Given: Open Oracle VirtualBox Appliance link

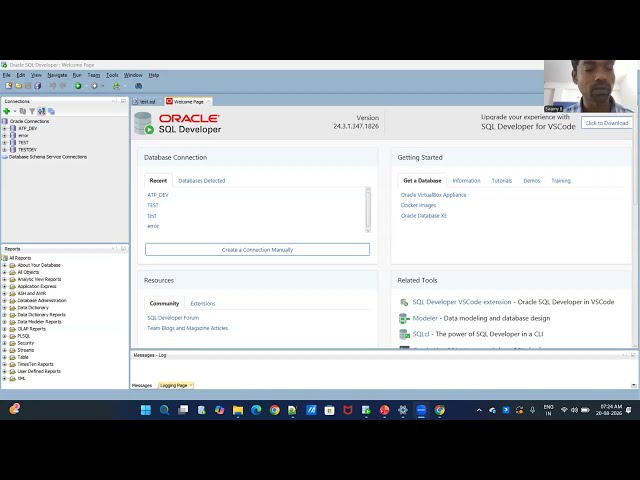Looking at the screenshot, I should coord(433,195).
